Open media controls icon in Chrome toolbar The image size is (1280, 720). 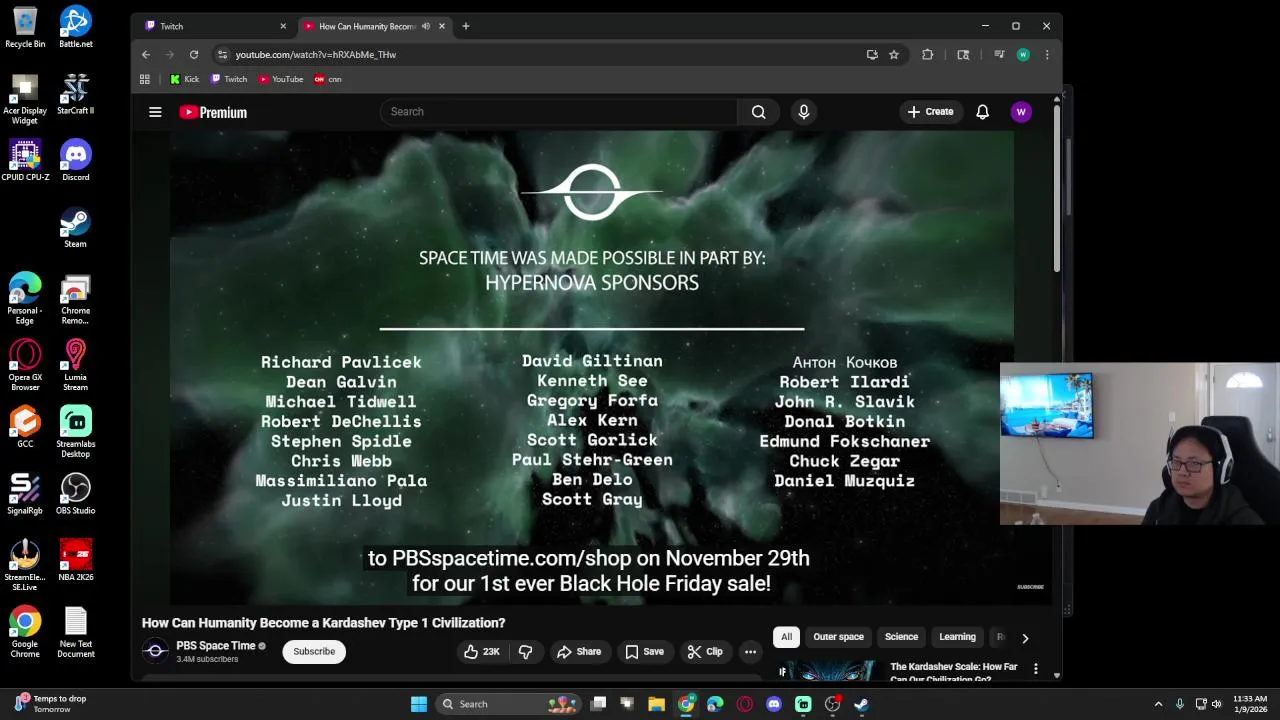pos(999,55)
